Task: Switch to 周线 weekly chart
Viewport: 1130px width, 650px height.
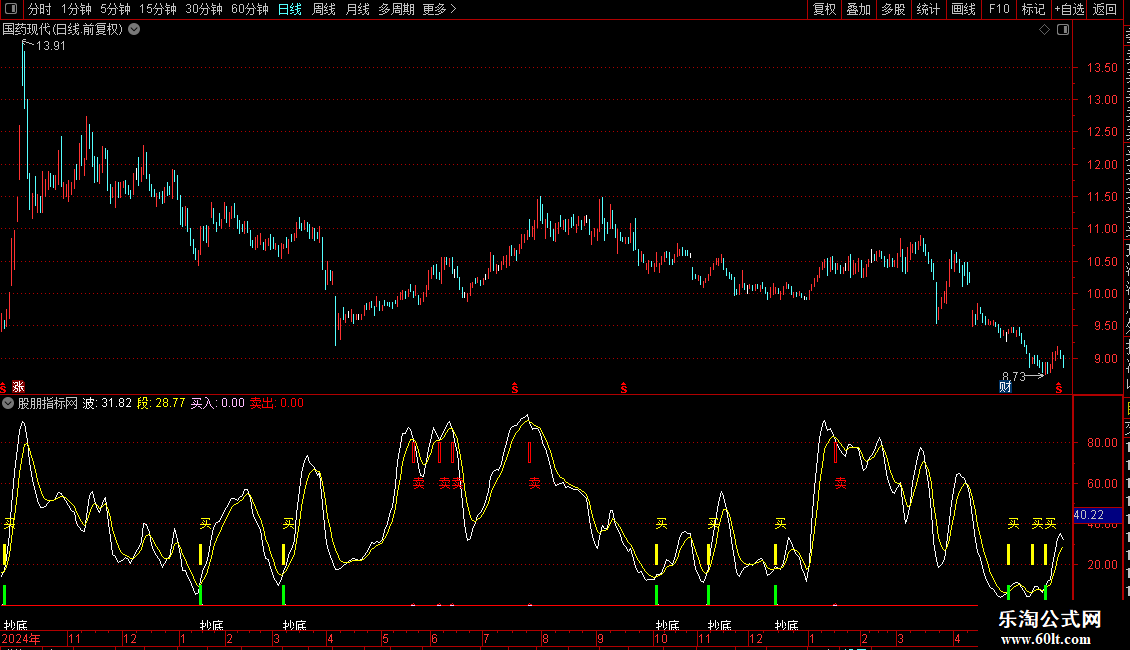Action: click(x=324, y=9)
